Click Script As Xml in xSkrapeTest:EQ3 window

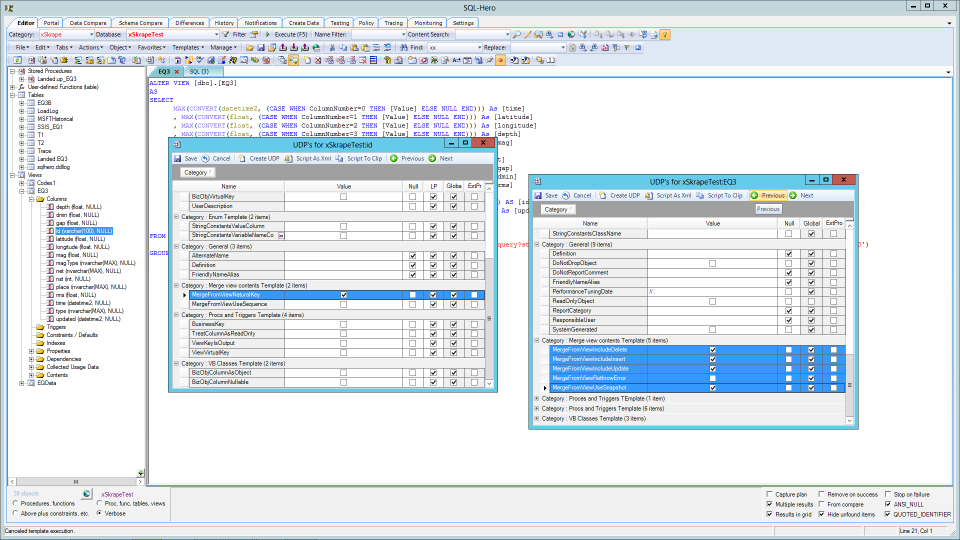click(669, 195)
